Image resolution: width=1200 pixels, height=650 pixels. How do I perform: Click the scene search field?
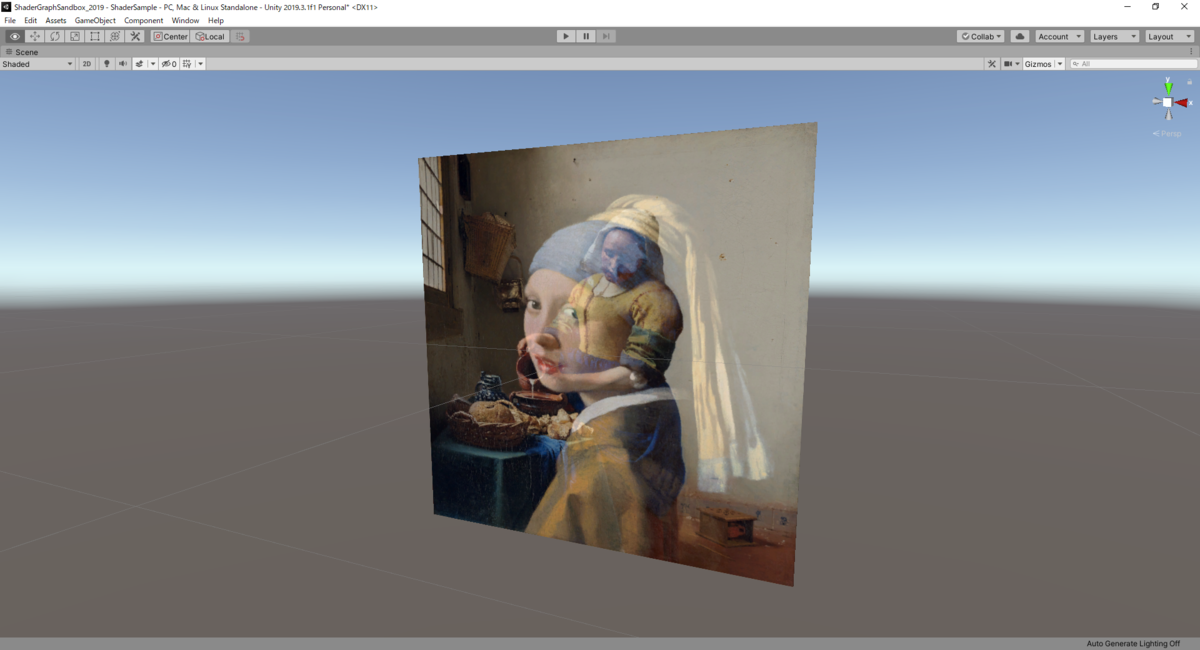[1132, 64]
